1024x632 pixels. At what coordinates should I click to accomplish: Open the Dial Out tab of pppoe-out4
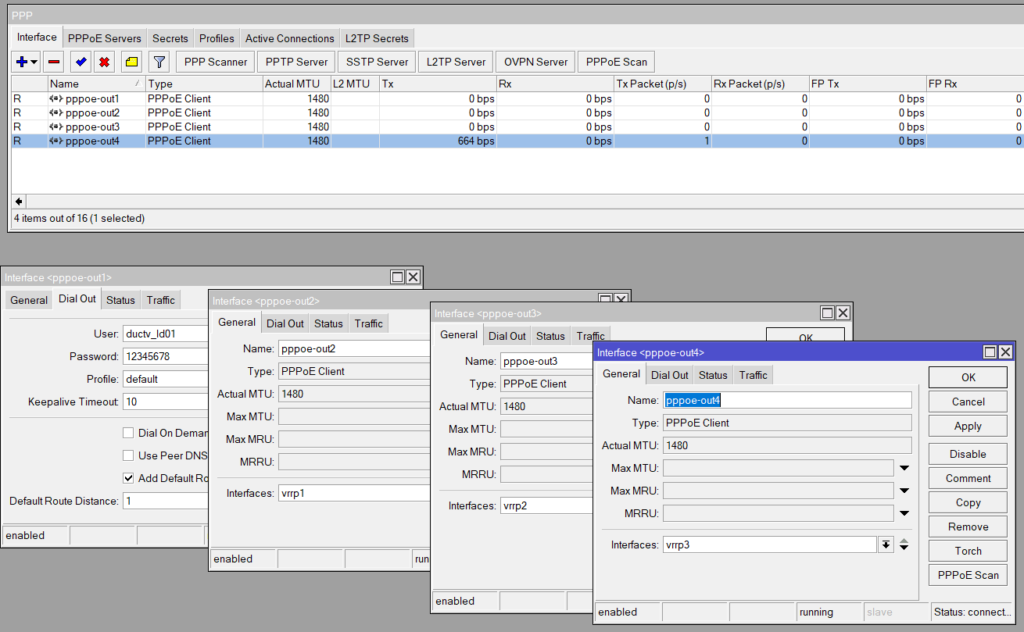pyautogui.click(x=669, y=375)
